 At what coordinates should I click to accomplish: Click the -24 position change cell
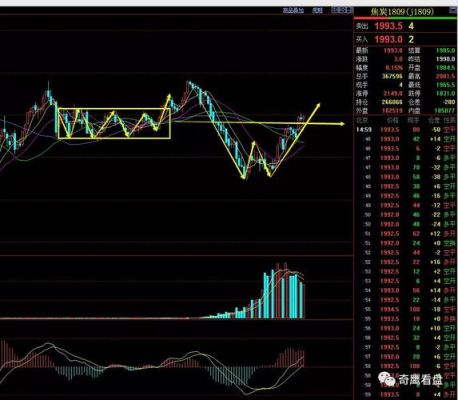[436, 224]
